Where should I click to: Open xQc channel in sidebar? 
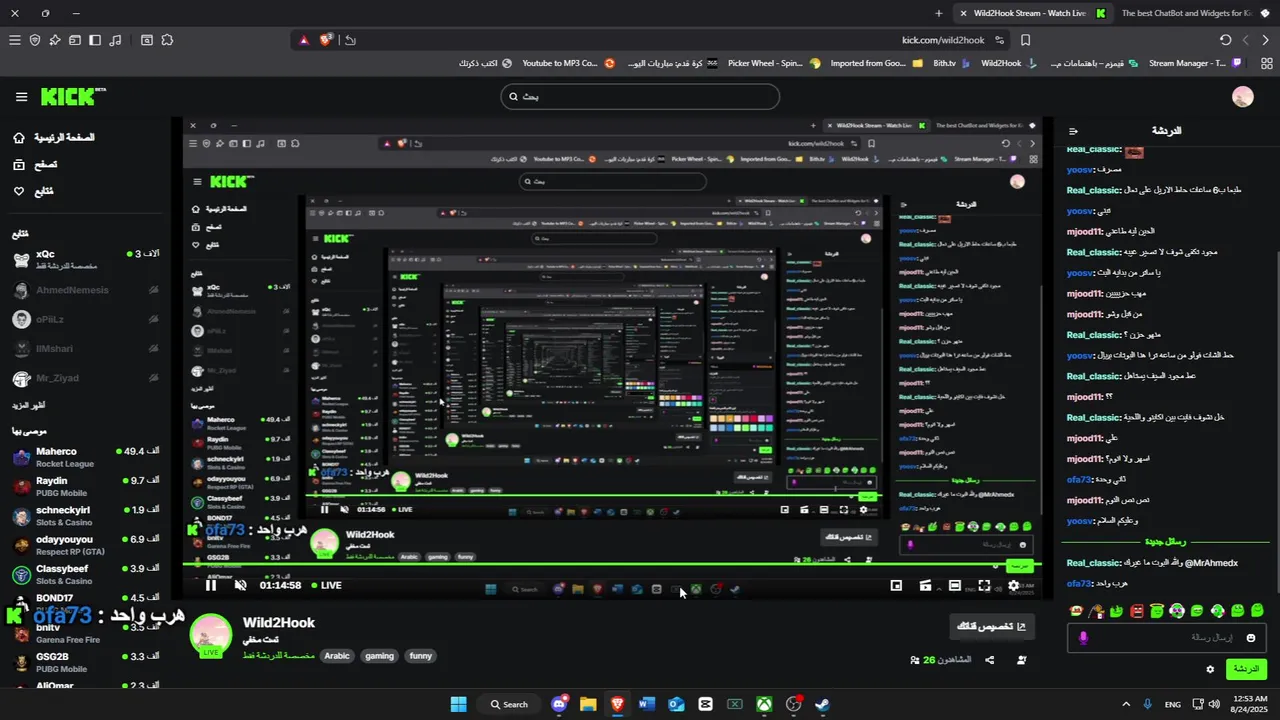pos(85,260)
